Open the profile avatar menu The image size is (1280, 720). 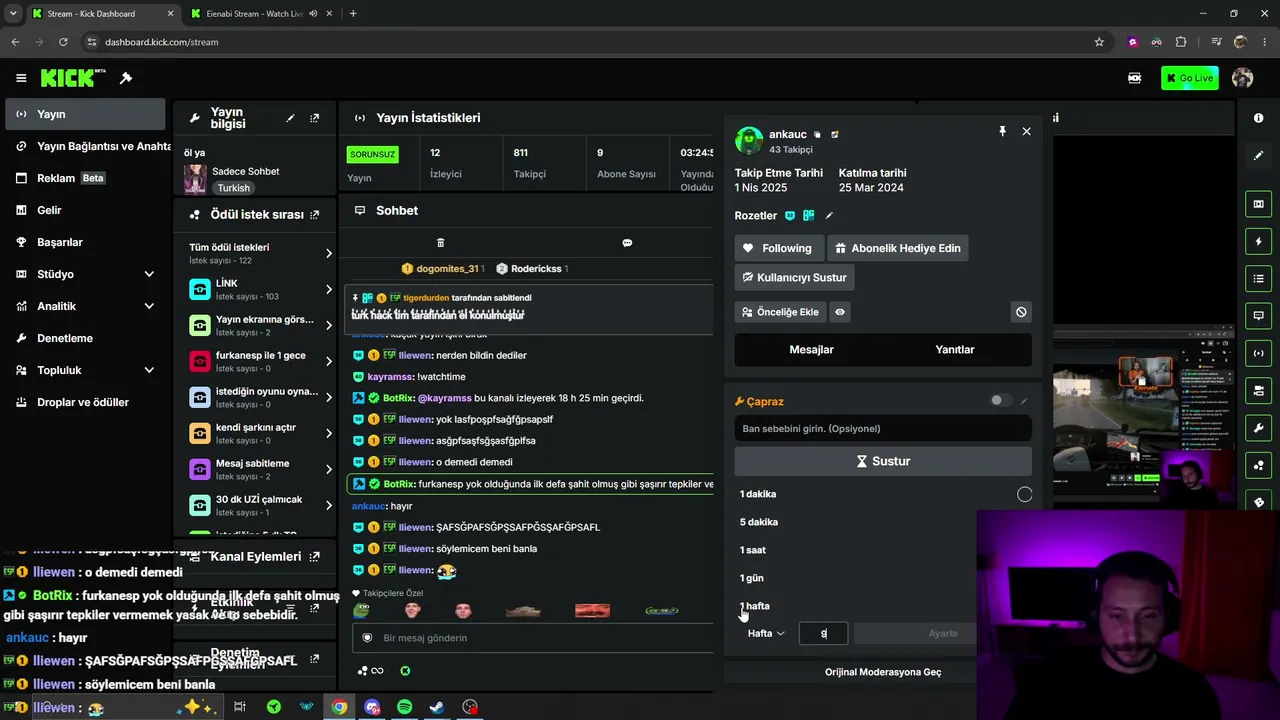[1243, 78]
